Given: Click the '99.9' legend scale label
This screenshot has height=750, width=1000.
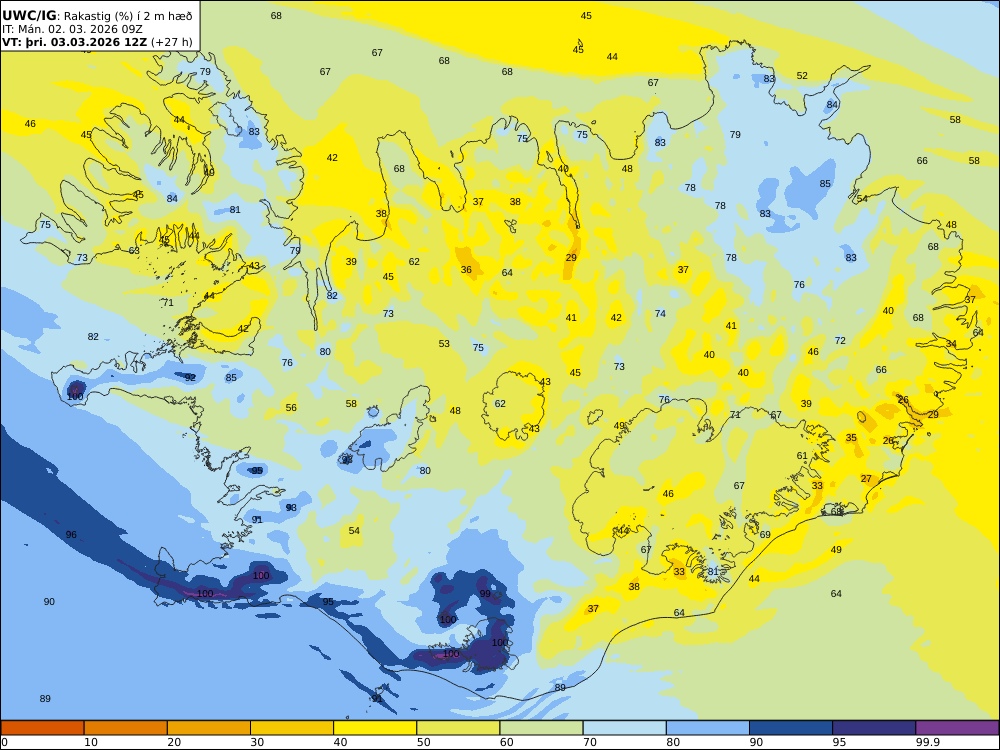Looking at the screenshot, I should click(927, 742).
